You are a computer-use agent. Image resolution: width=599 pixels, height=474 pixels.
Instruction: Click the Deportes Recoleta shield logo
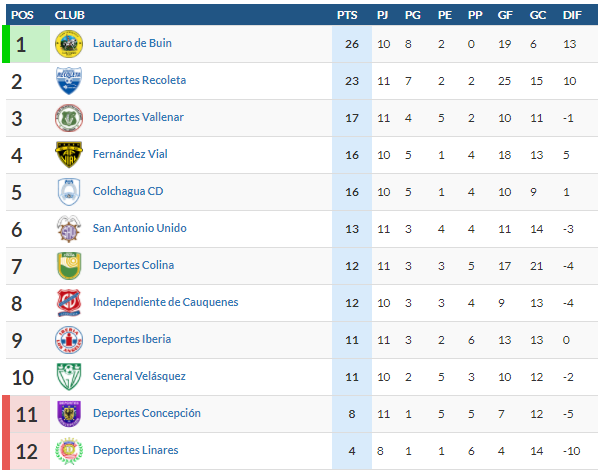(x=69, y=81)
